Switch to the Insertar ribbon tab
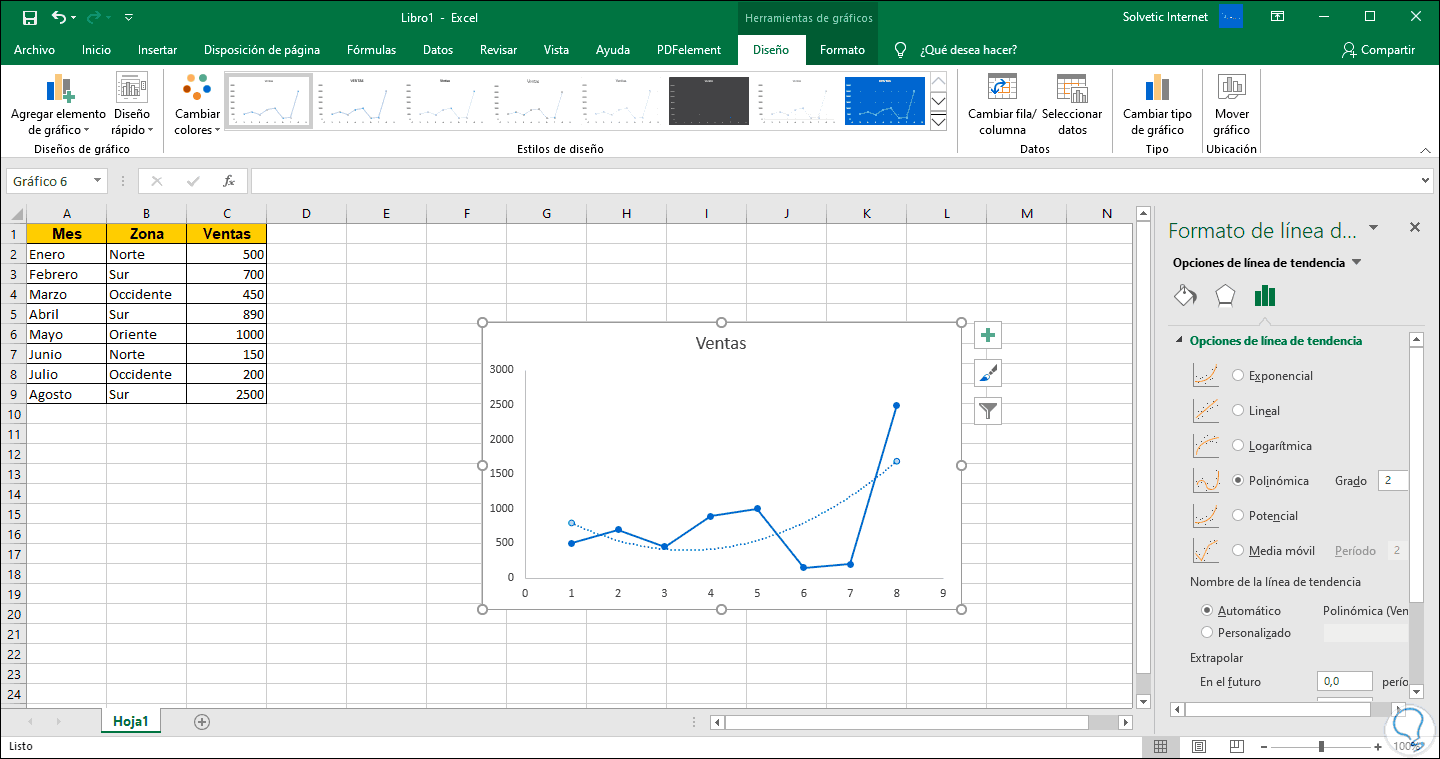 (x=158, y=50)
